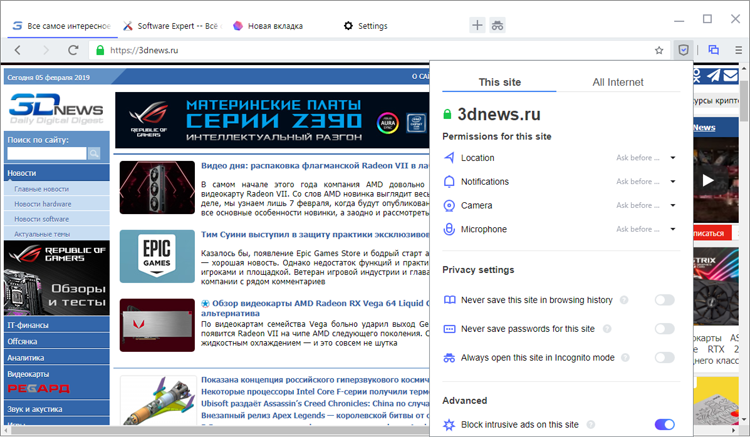
Task: Disable Block intrusive ads on this site
Action: point(664,424)
